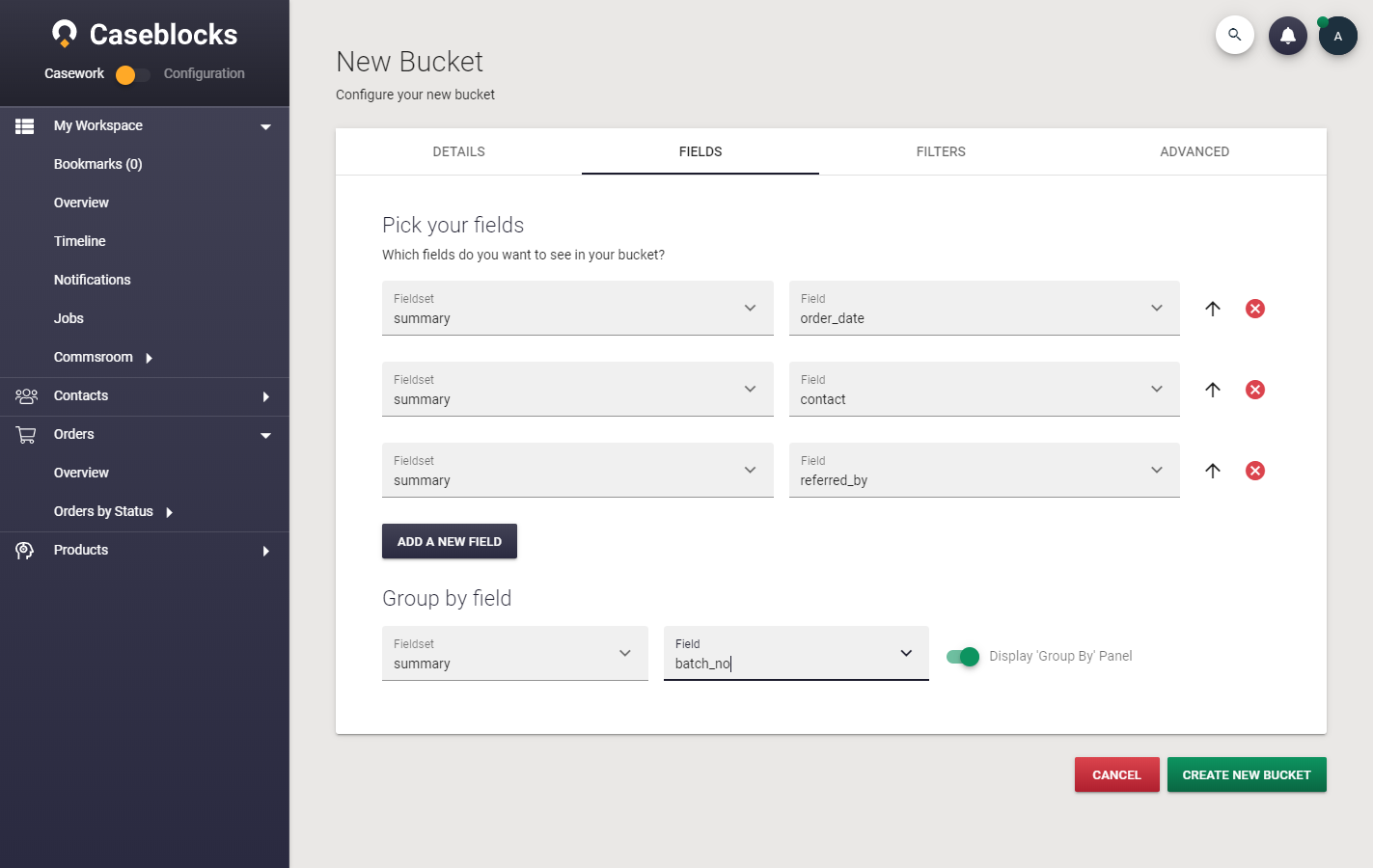Open Notifications sidebar item
This screenshot has width=1373, height=868.
pyautogui.click(x=93, y=280)
